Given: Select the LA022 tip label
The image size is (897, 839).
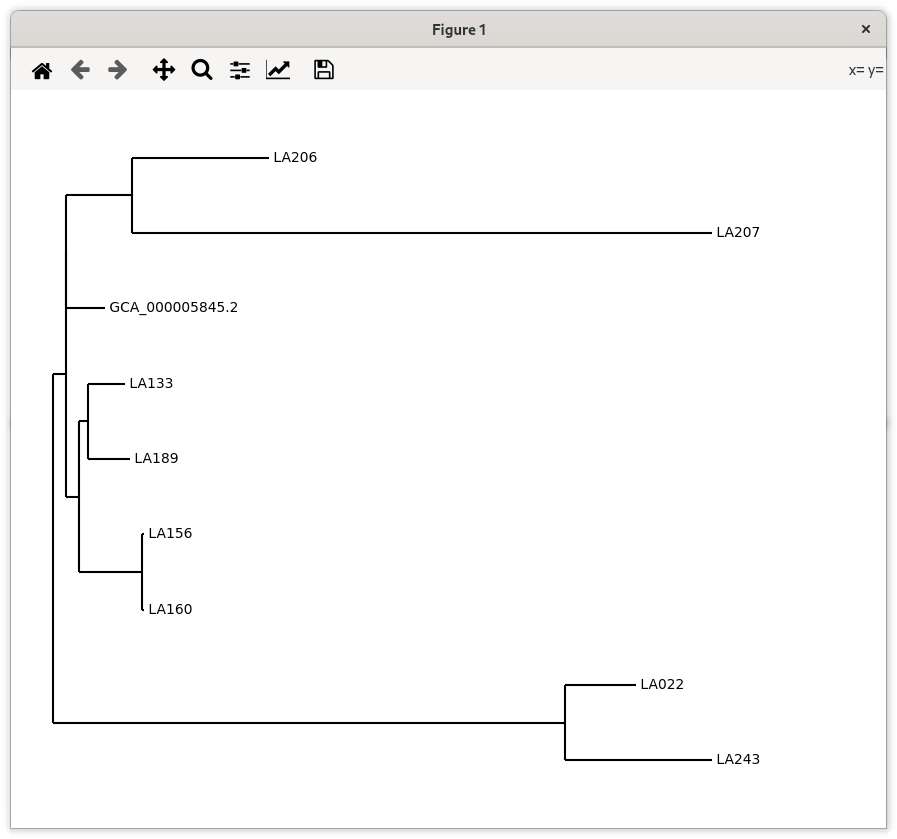Looking at the screenshot, I should pyautogui.click(x=662, y=685).
